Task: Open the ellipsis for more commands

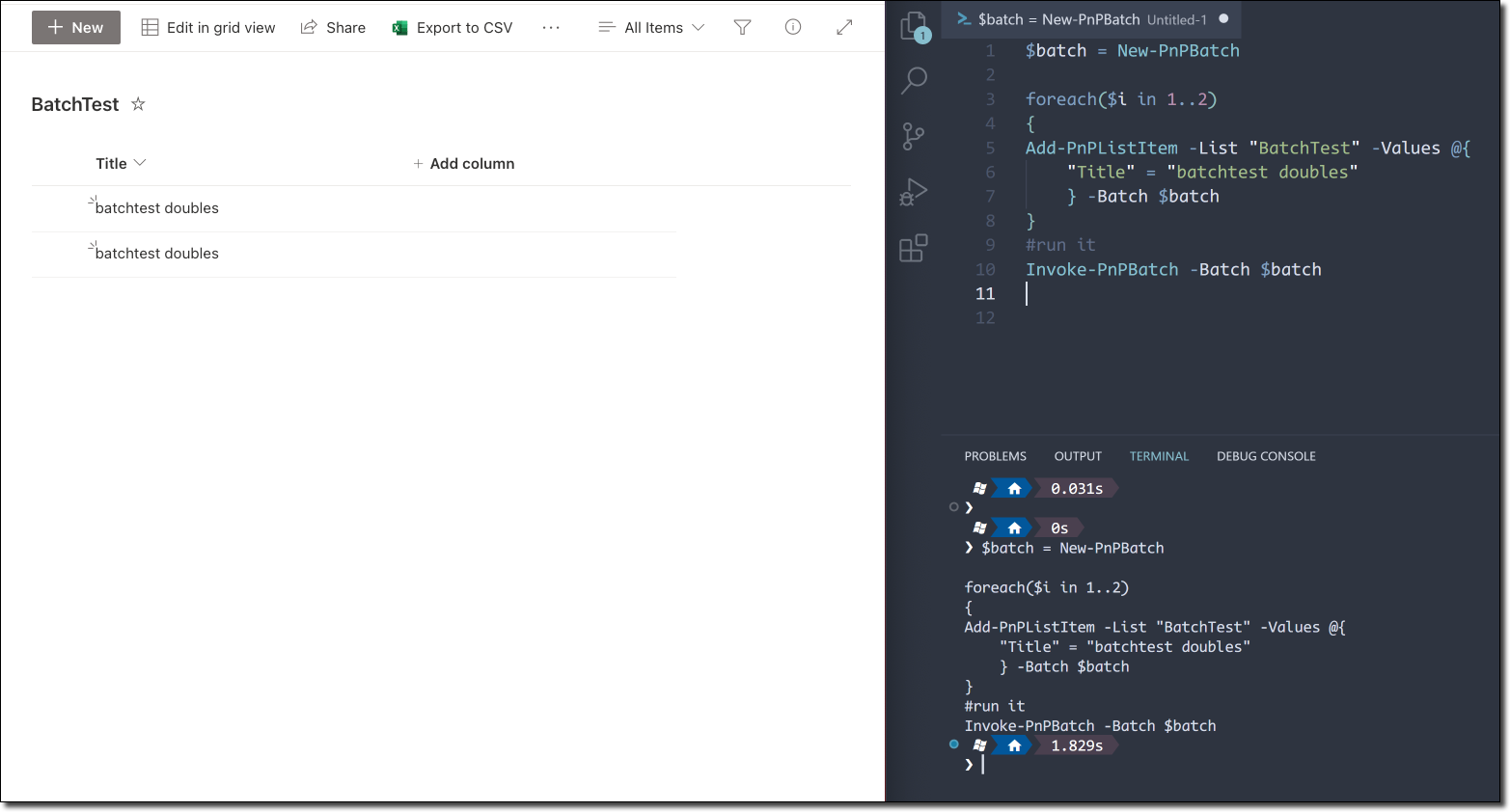Action: click(551, 27)
